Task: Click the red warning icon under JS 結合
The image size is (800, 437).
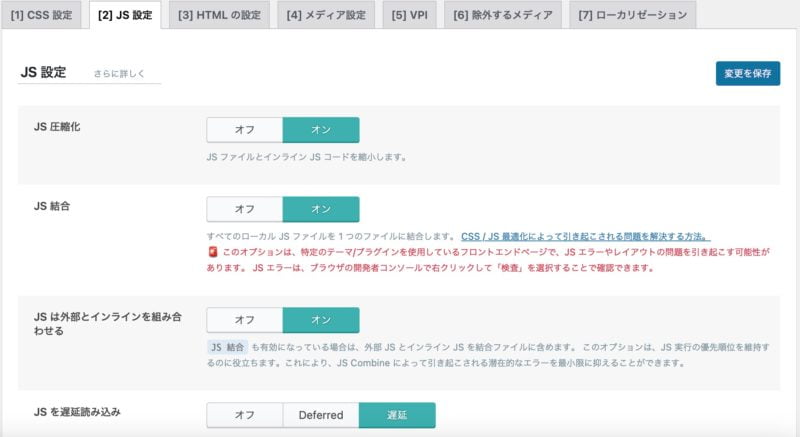Action: 211,253
